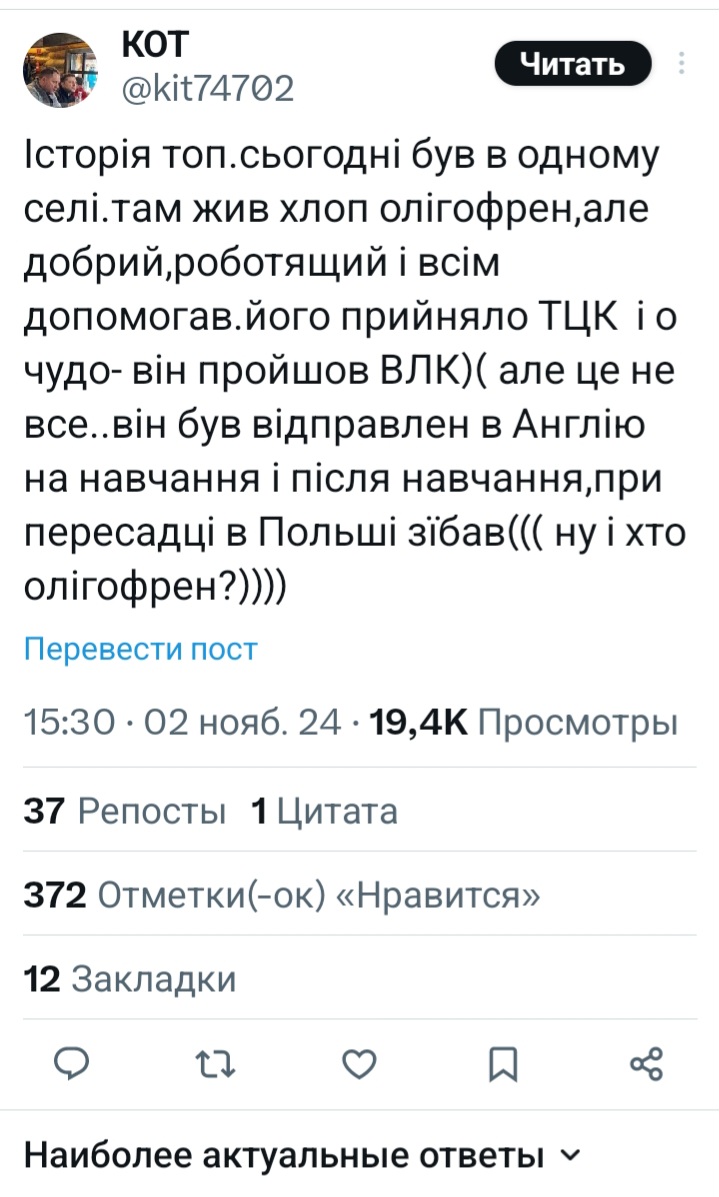Screen dimensions: 719x1197
Task: Open the KOT profile avatar
Action: 60,68
